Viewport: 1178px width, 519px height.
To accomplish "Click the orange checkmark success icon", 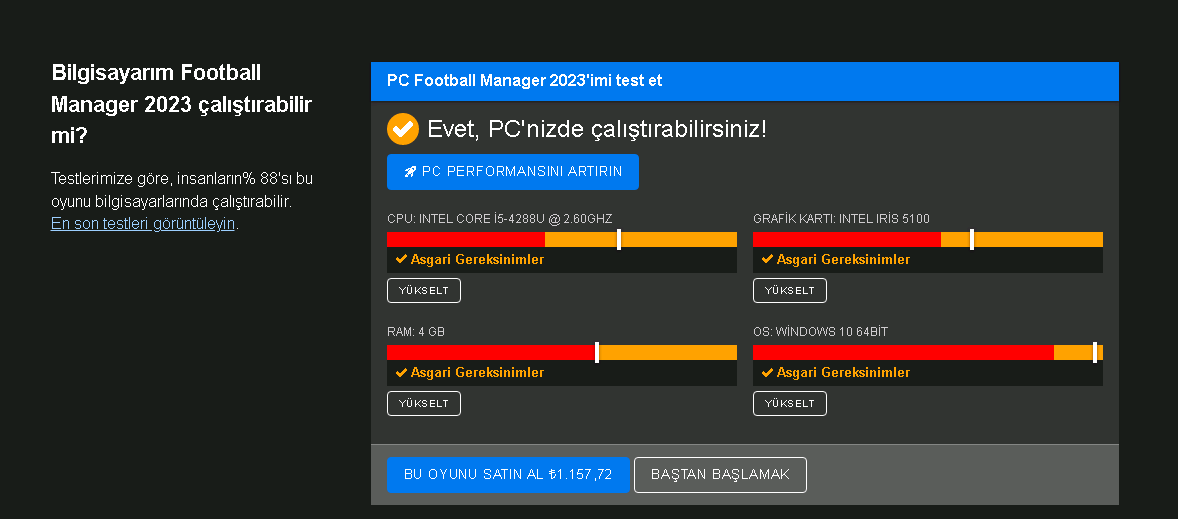I will click(x=403, y=129).
